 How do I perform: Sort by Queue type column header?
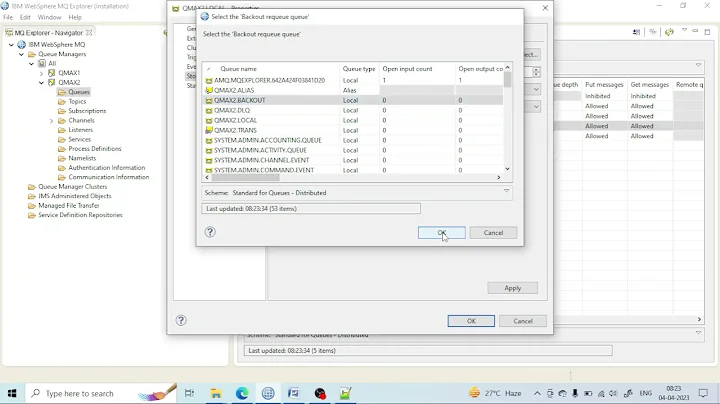click(x=359, y=69)
